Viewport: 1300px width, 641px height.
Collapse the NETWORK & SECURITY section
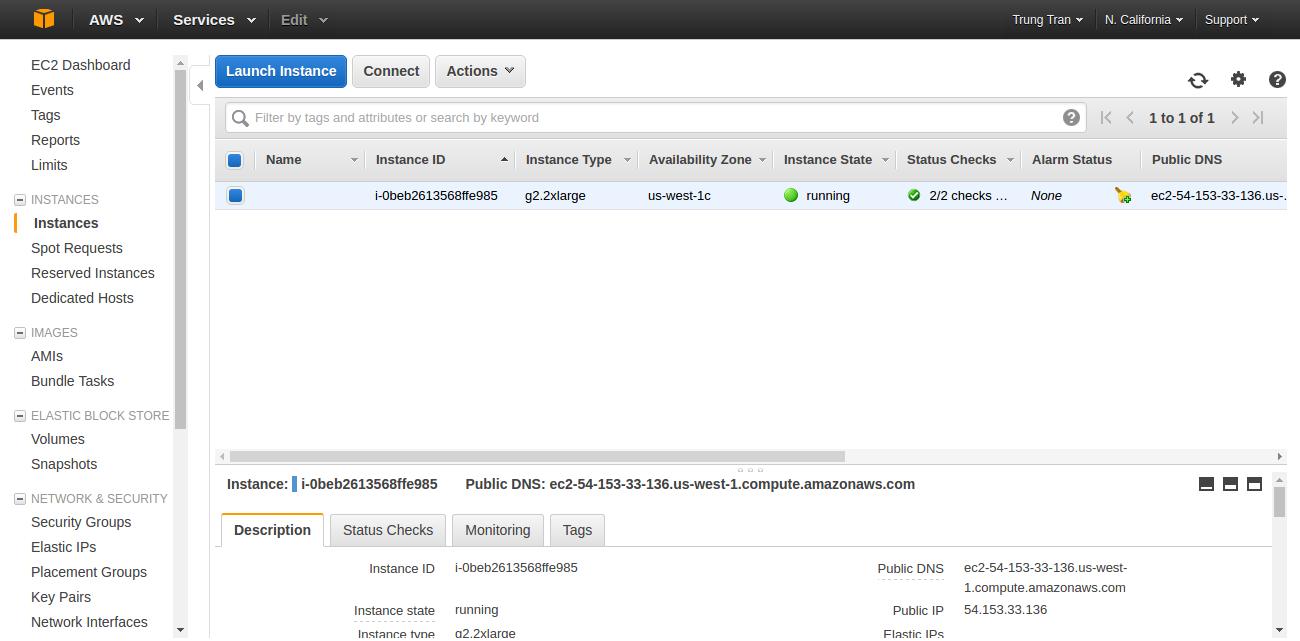tap(20, 499)
